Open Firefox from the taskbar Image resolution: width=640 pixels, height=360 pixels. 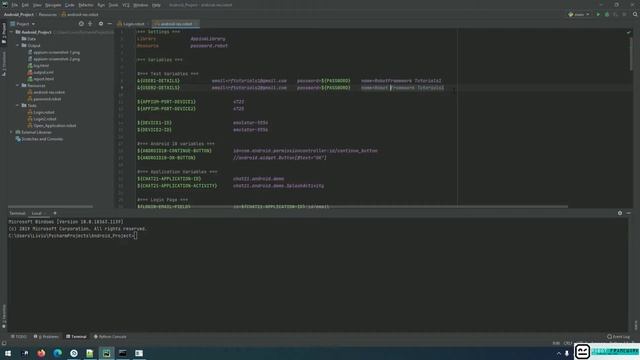[x=41, y=353]
